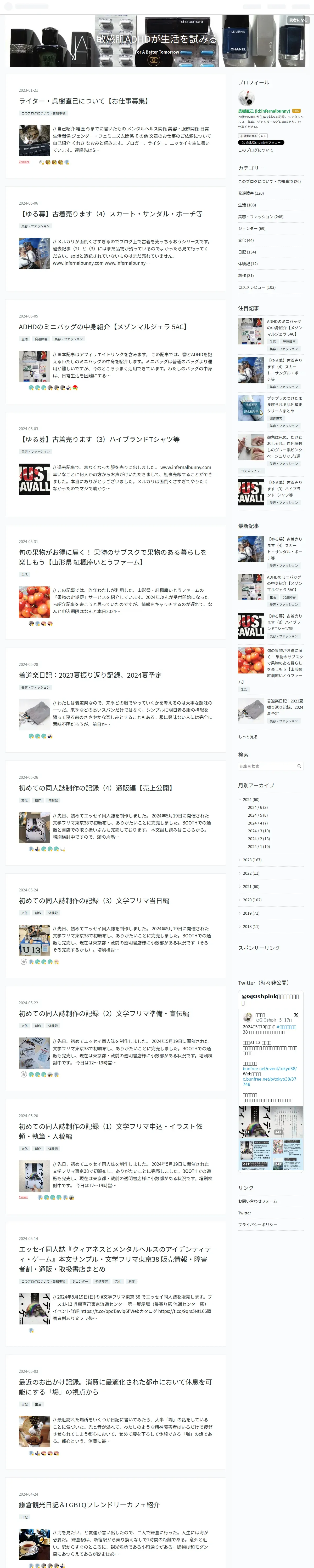Expand the 2019 (71) archive year
This screenshot has width=314, height=1568.
click(240, 913)
